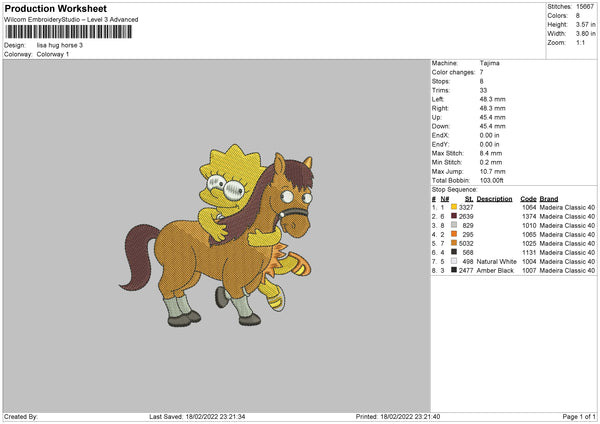Click the Height value 3.57 in

(x=585, y=24)
